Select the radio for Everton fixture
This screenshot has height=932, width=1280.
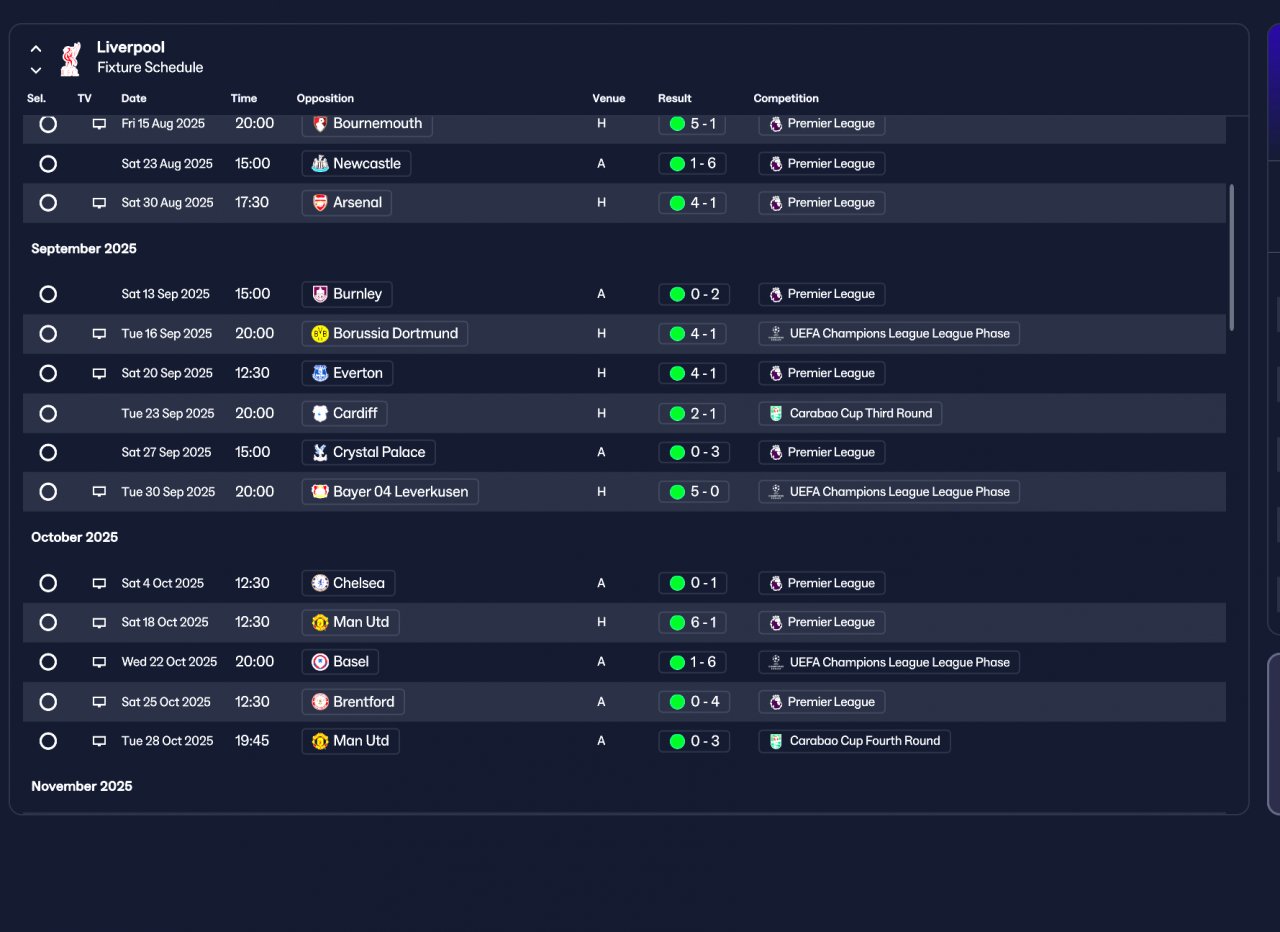coord(48,373)
